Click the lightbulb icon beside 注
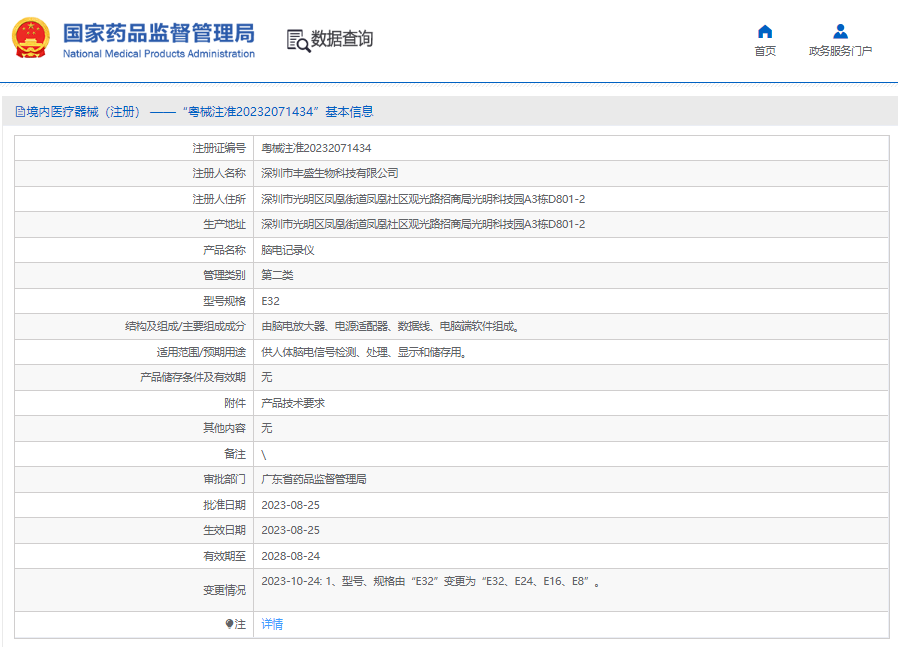This screenshot has height=647, width=898. 229,624
